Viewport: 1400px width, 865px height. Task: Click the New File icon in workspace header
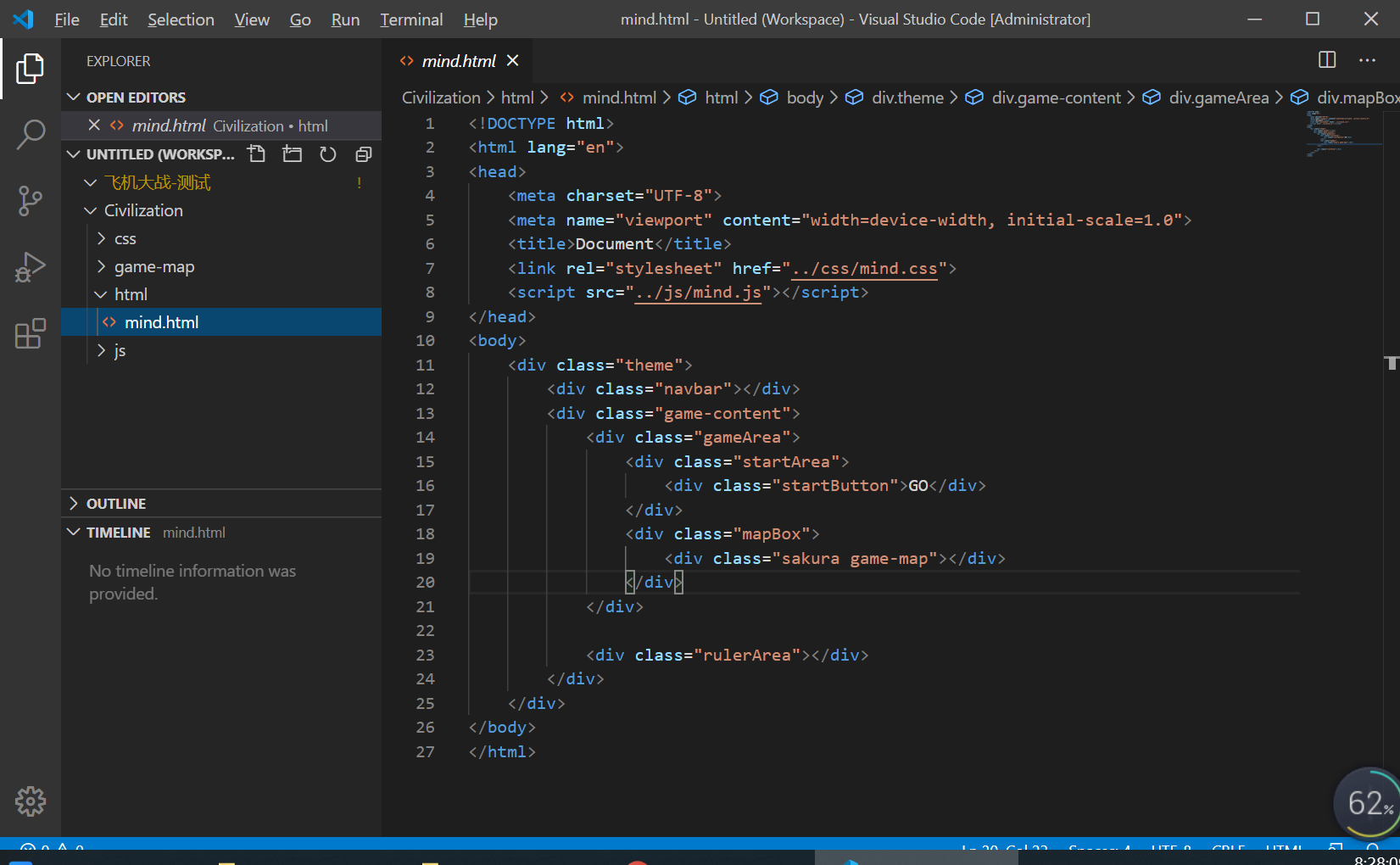(x=256, y=153)
